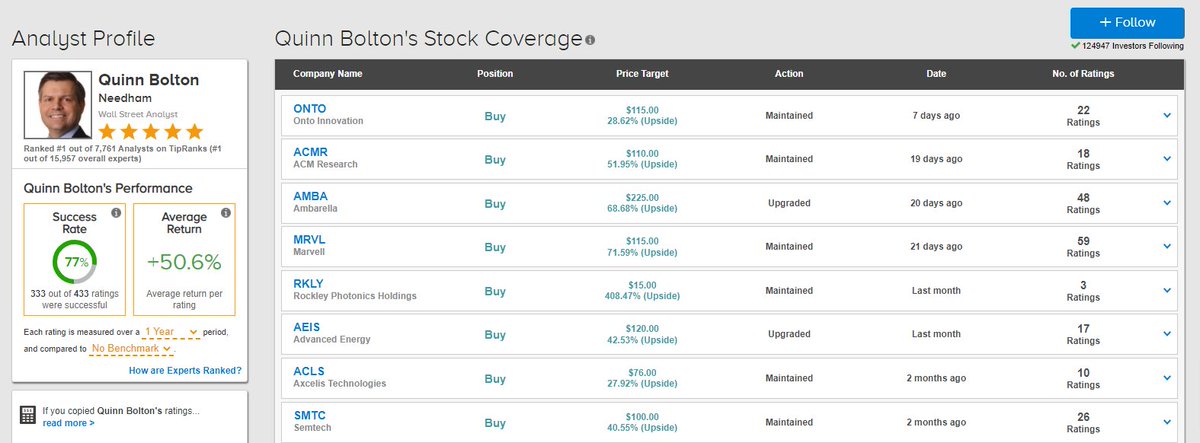The width and height of the screenshot is (1200, 443).
Task: Sort by Date column header
Action: [x=936, y=74]
